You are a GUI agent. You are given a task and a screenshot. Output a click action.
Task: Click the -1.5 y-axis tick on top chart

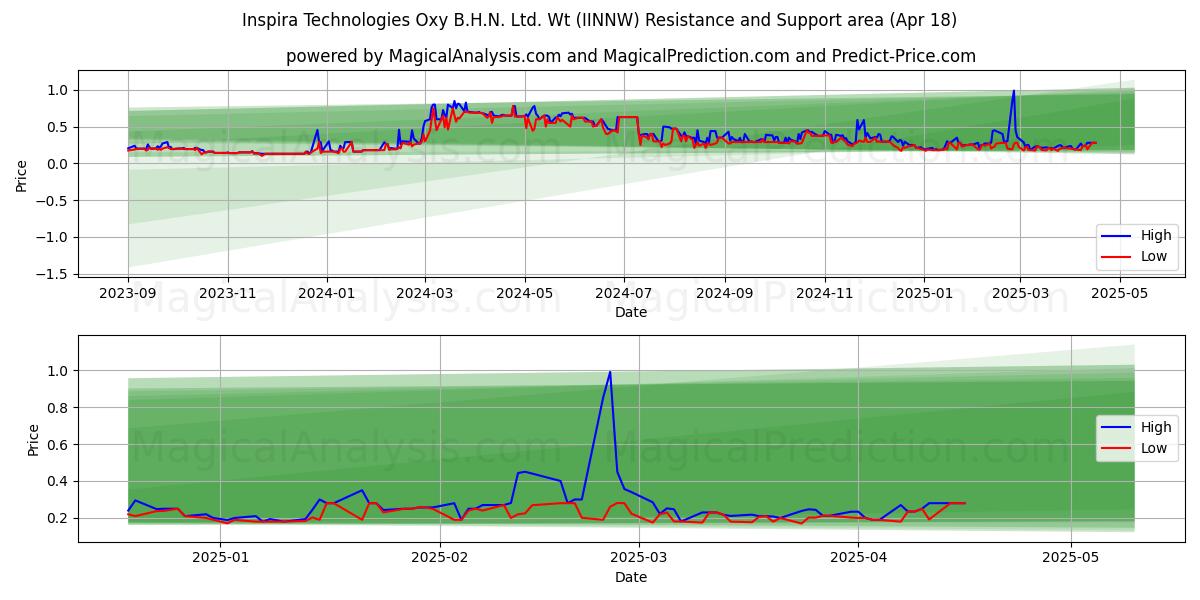click(54, 274)
